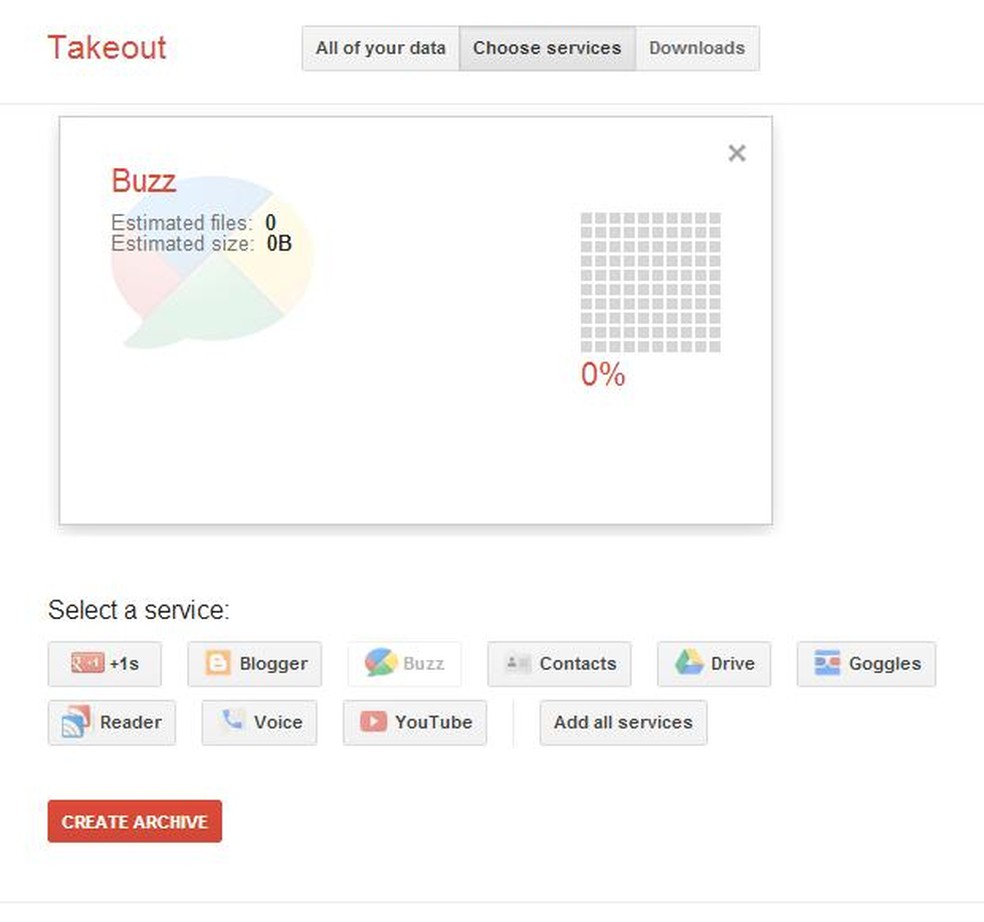984x922 pixels.
Task: Go to the Downloads tab
Action: (697, 48)
